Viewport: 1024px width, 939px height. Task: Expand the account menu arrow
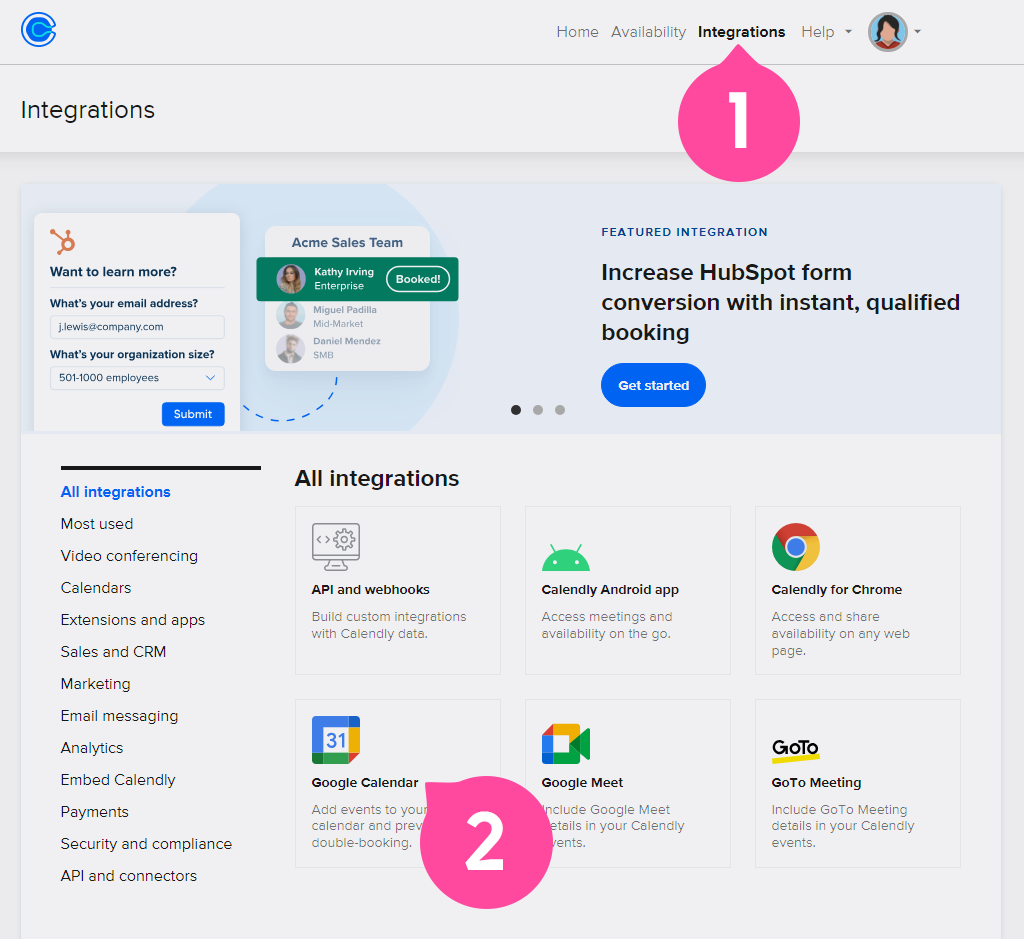(x=918, y=31)
